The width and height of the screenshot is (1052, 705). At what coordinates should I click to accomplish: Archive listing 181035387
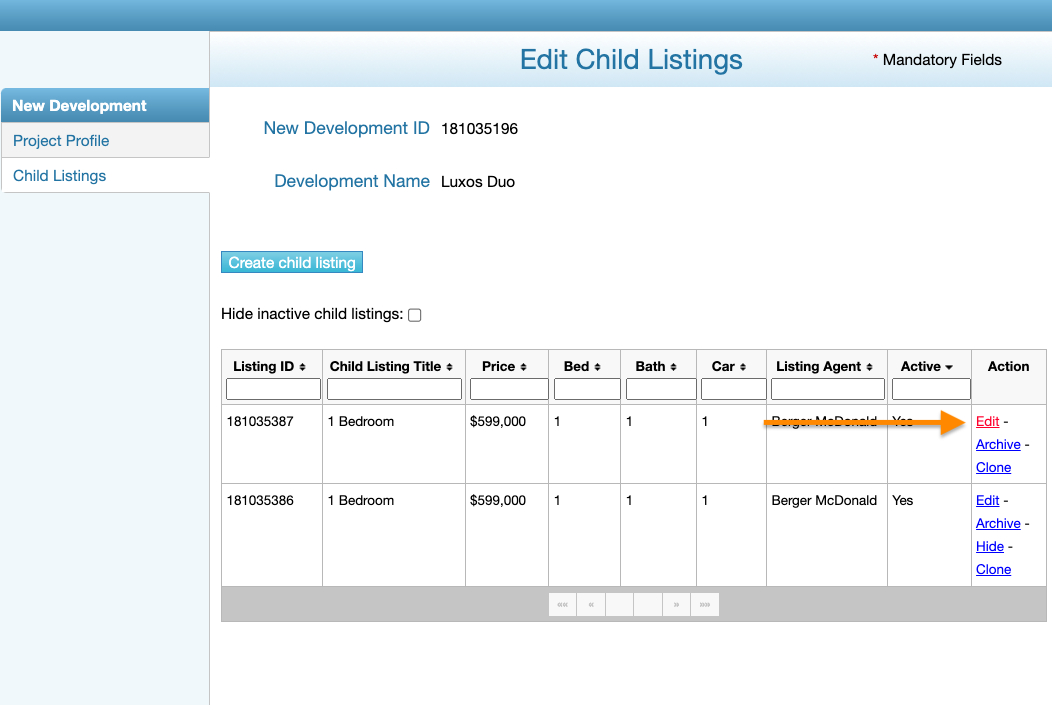pyautogui.click(x=998, y=444)
